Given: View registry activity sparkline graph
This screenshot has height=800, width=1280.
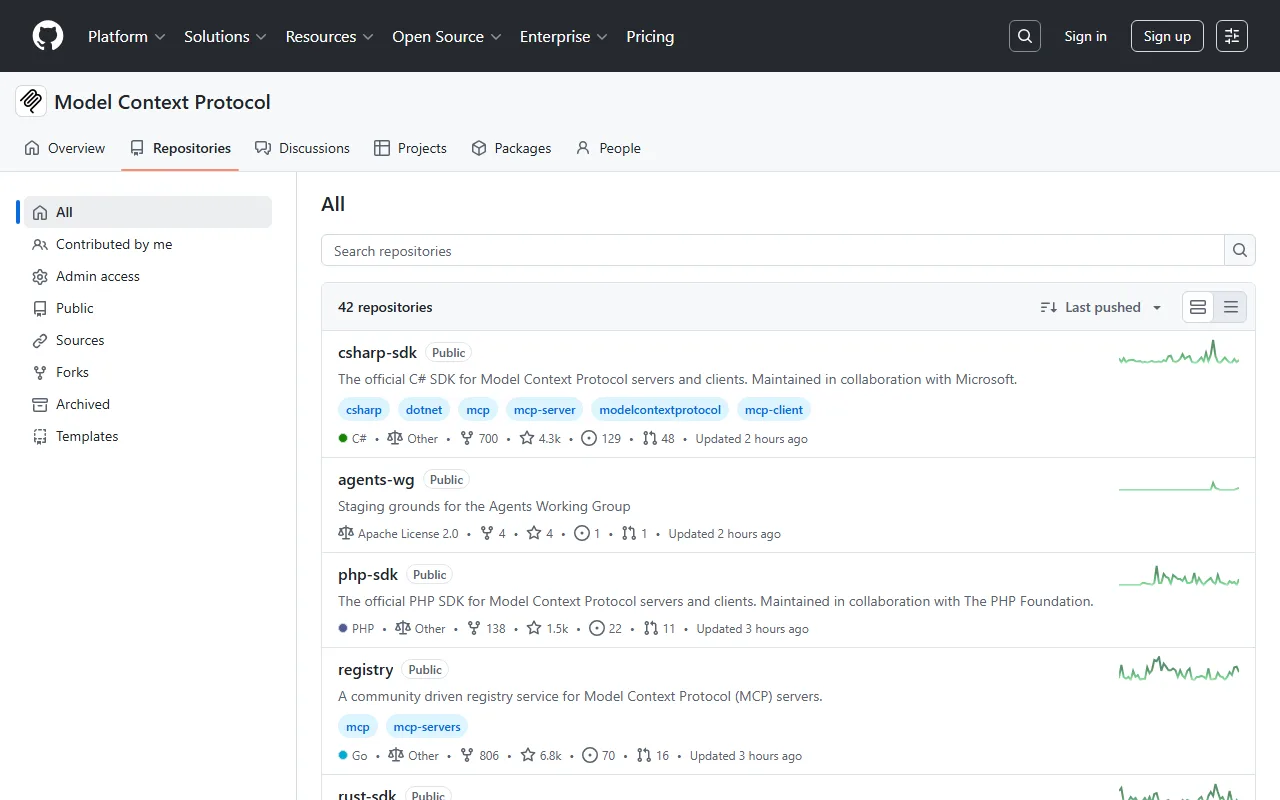Looking at the screenshot, I should [1179, 670].
